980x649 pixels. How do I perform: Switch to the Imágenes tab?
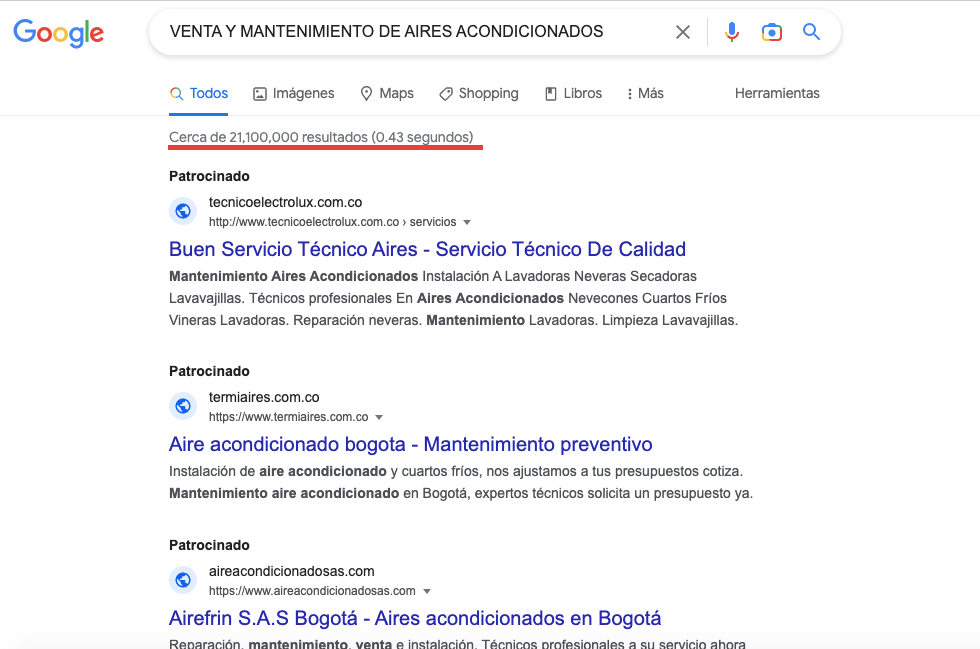point(294,94)
